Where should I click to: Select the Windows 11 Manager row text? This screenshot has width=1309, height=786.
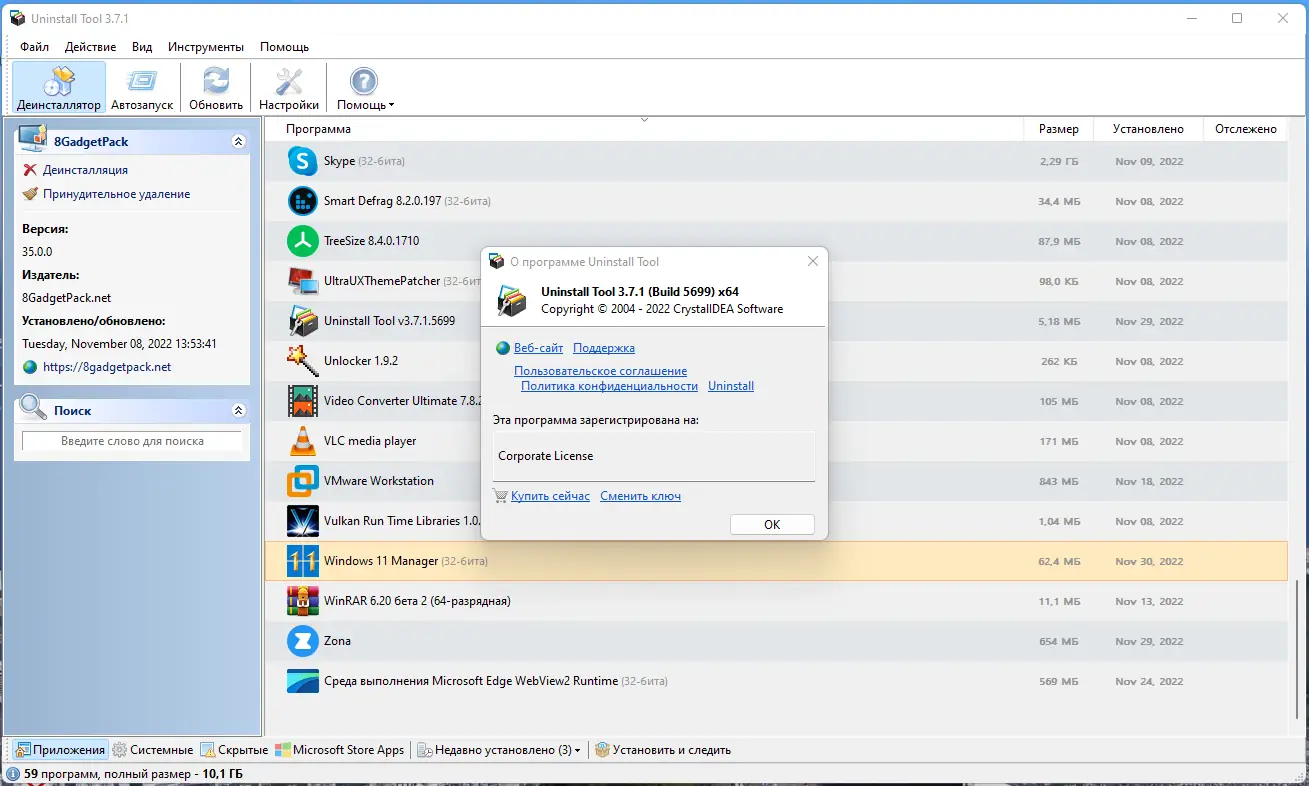tap(406, 561)
